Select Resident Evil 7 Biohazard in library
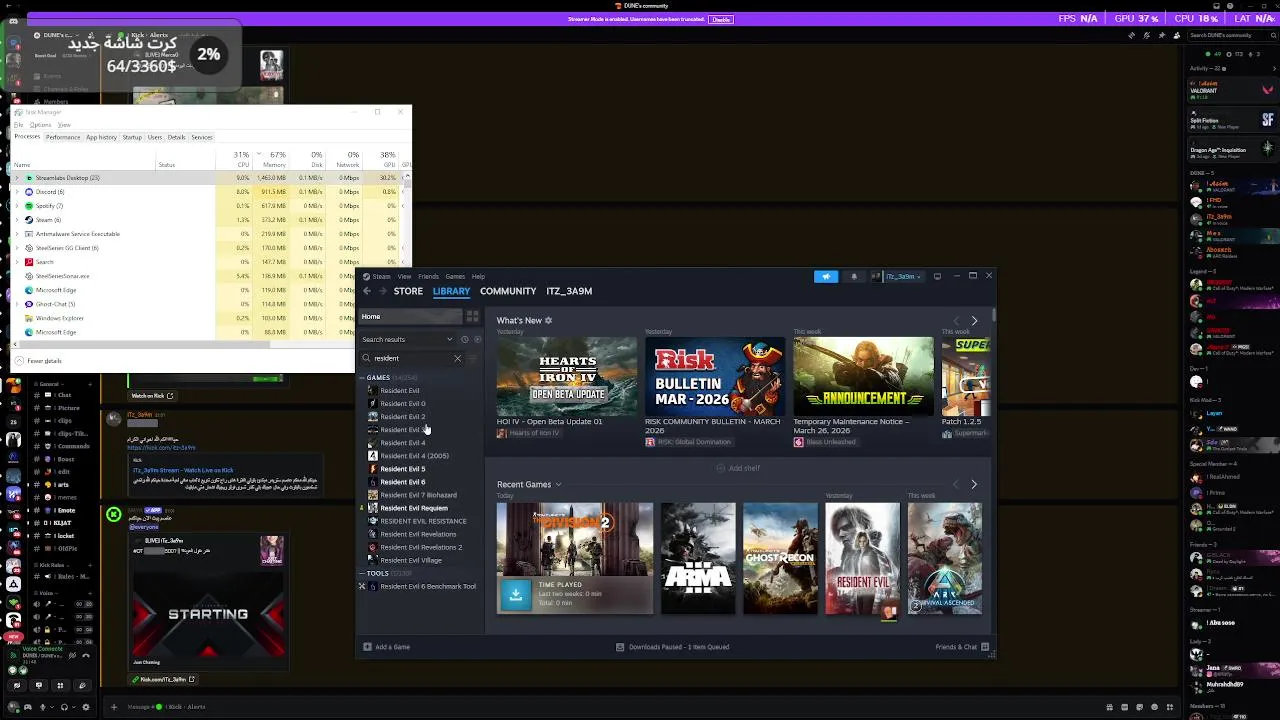 pos(418,495)
